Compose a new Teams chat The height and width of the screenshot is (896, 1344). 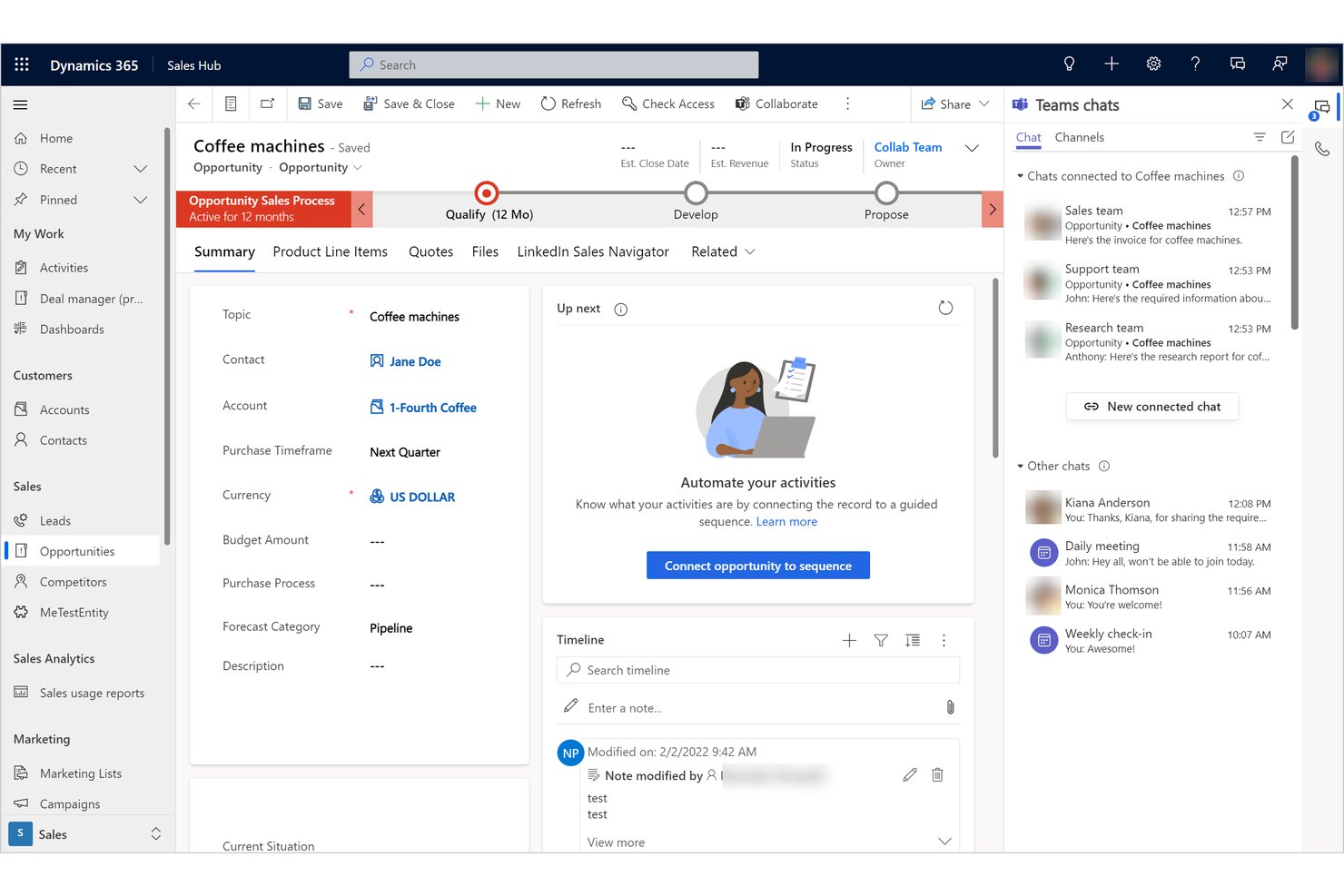click(x=1288, y=138)
